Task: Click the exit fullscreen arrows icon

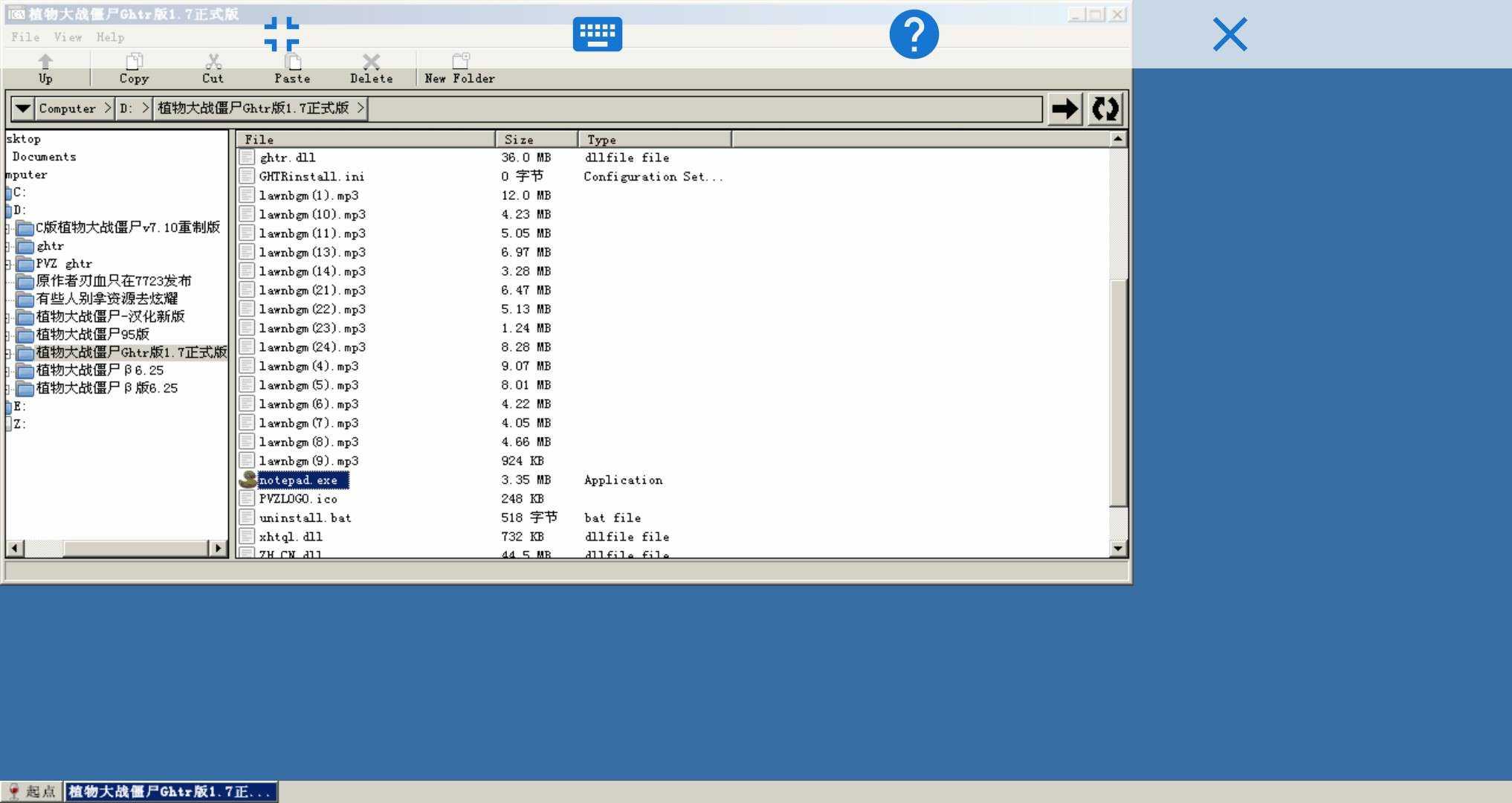Action: (x=282, y=34)
